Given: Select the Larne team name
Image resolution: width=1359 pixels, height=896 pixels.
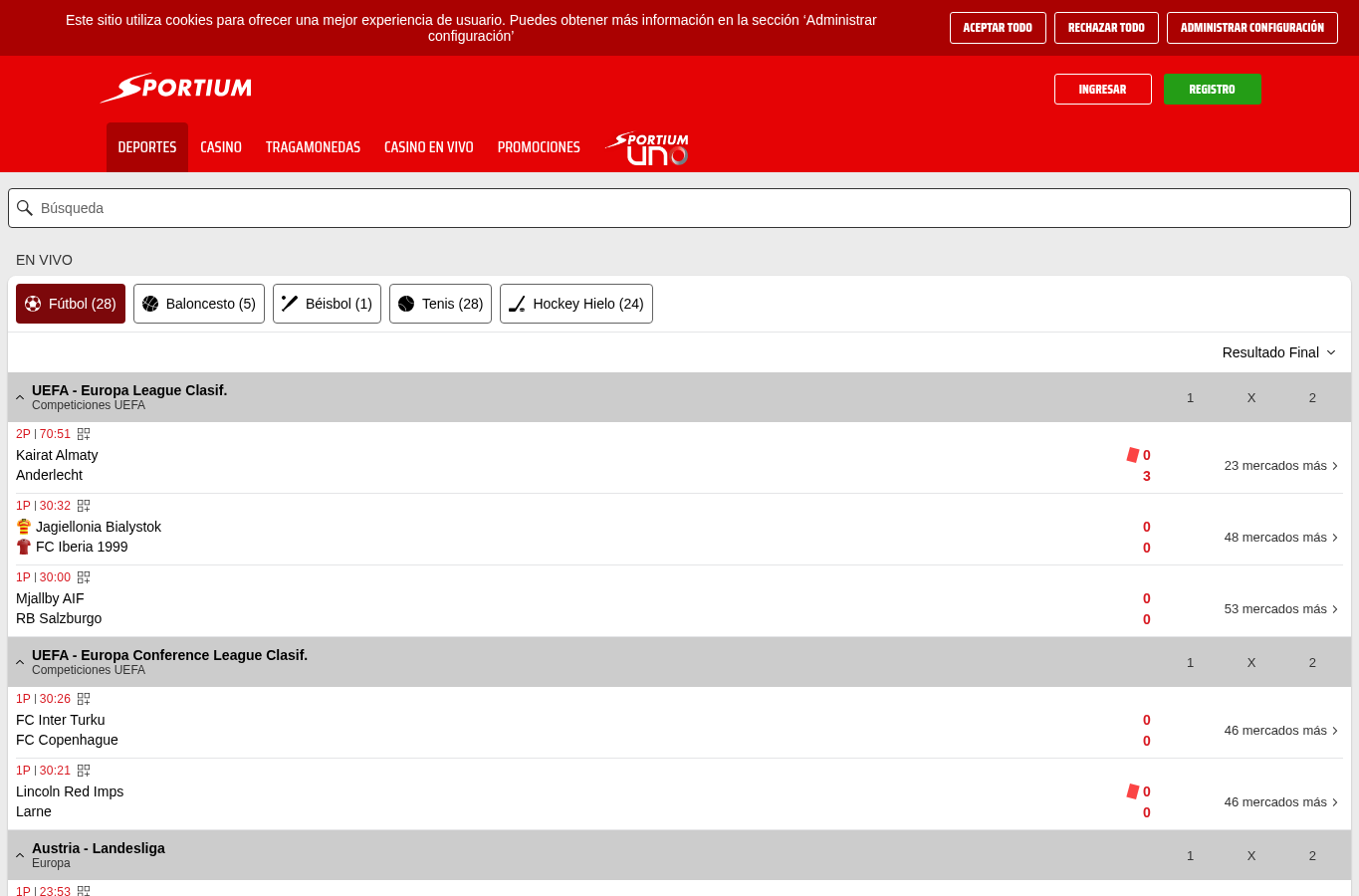Looking at the screenshot, I should (x=34, y=811).
